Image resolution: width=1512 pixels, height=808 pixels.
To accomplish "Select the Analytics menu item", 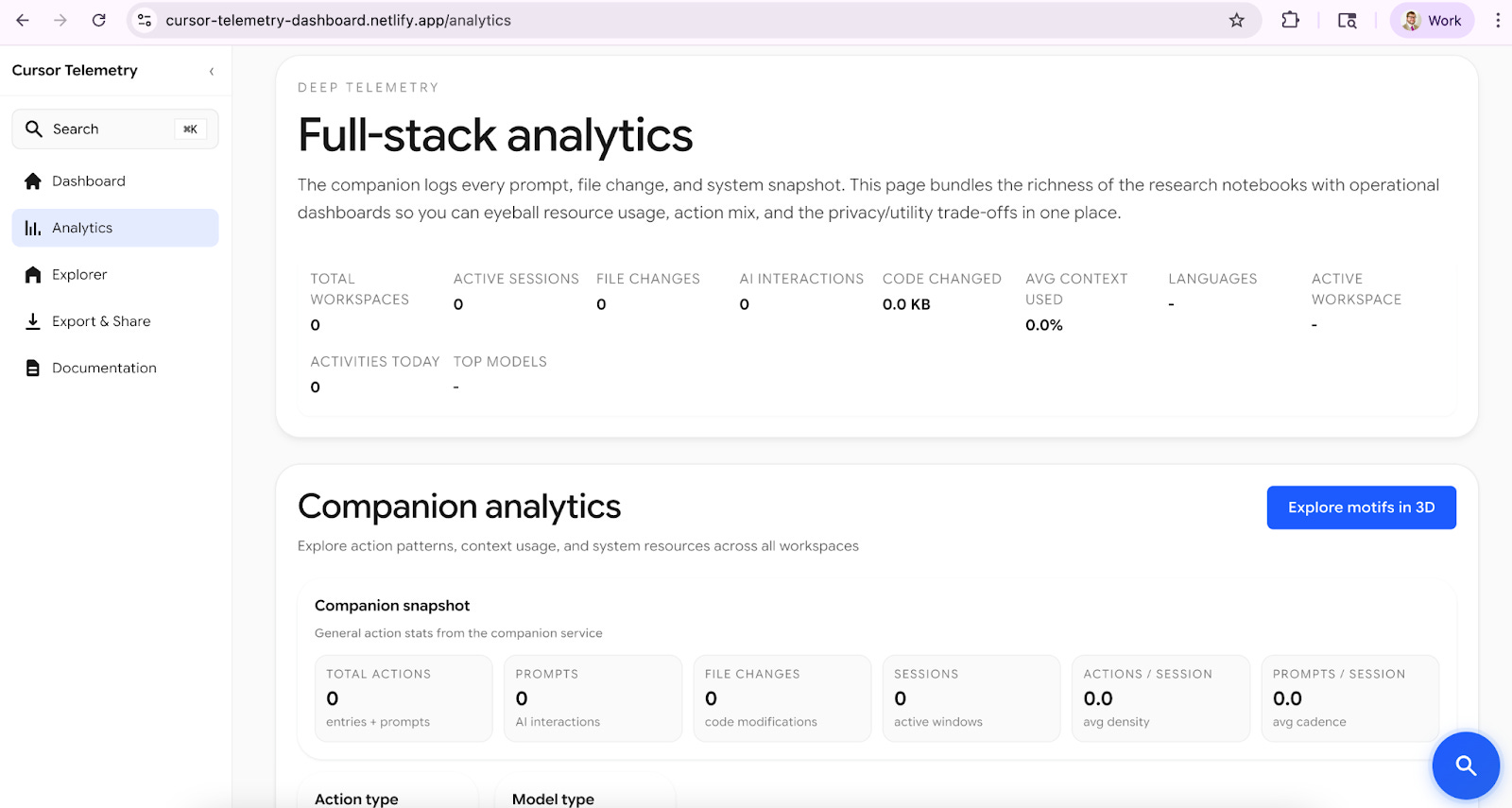I will tap(115, 228).
